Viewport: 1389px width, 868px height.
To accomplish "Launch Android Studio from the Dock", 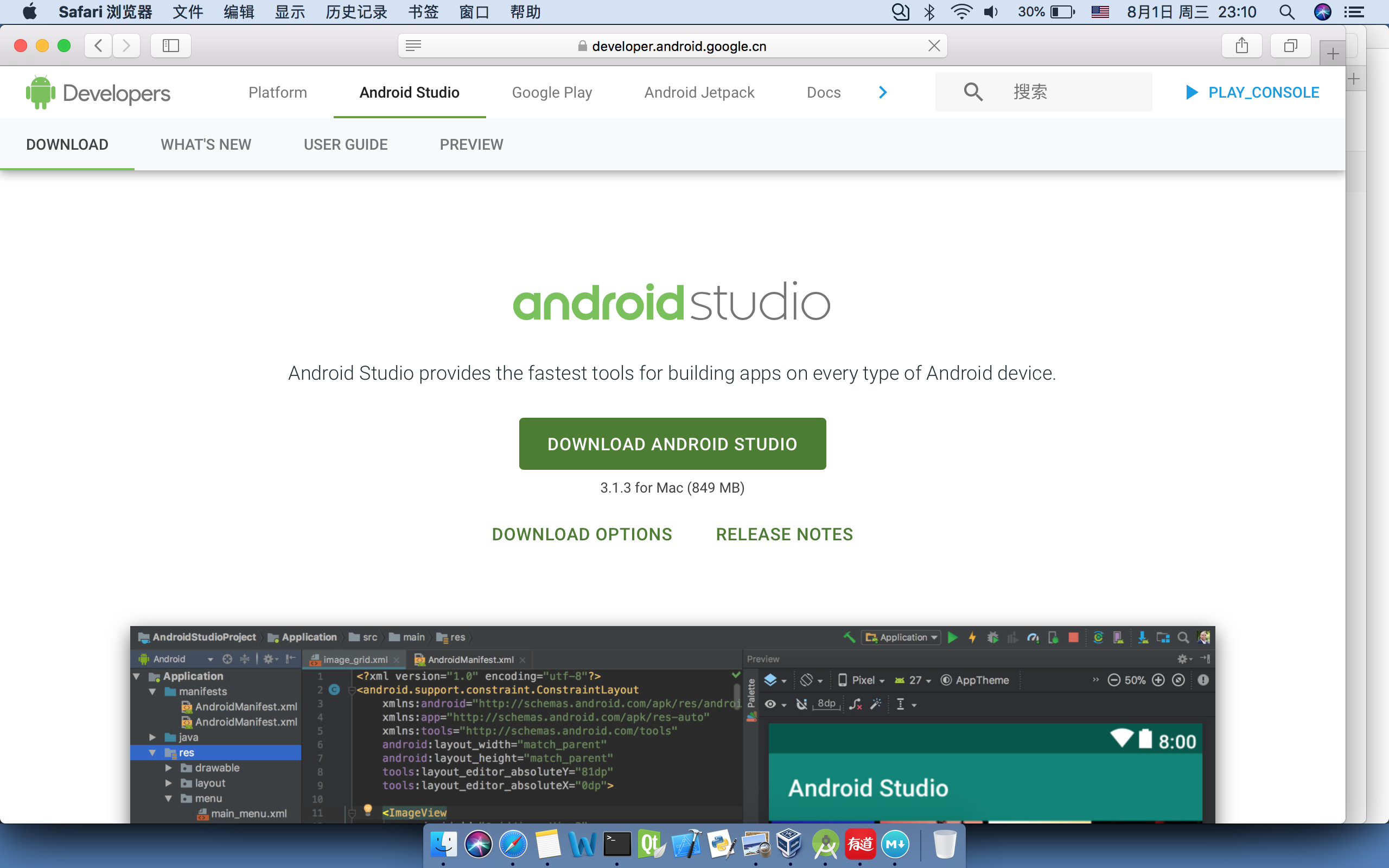I will click(x=825, y=845).
